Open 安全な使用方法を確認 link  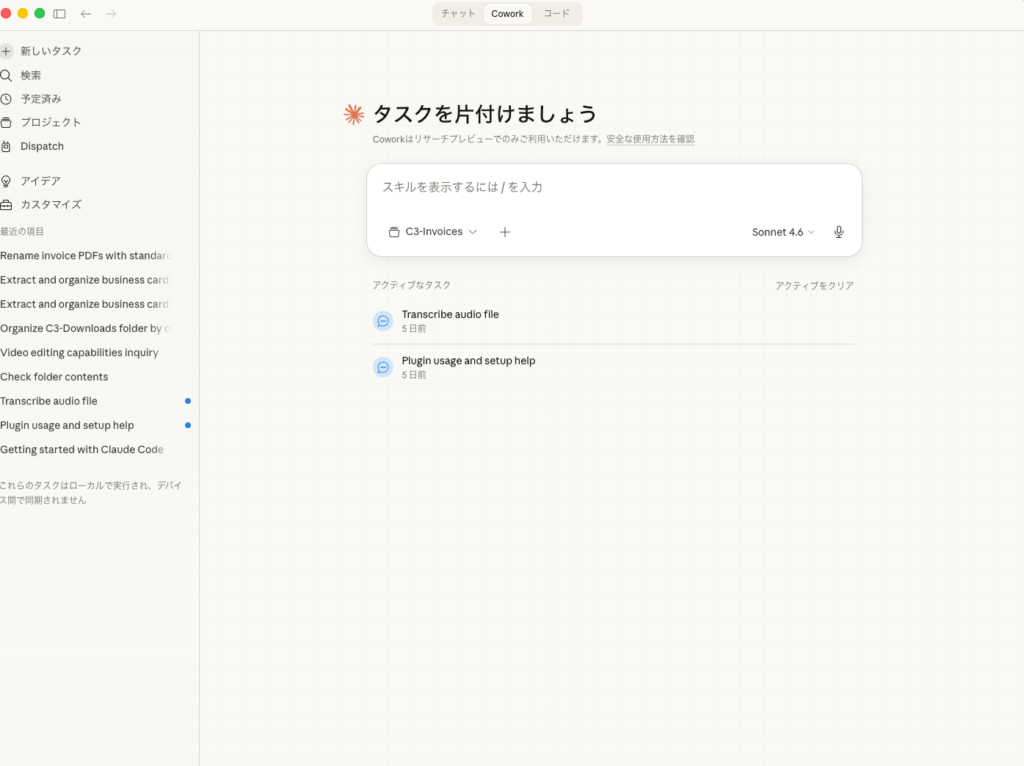tap(650, 139)
